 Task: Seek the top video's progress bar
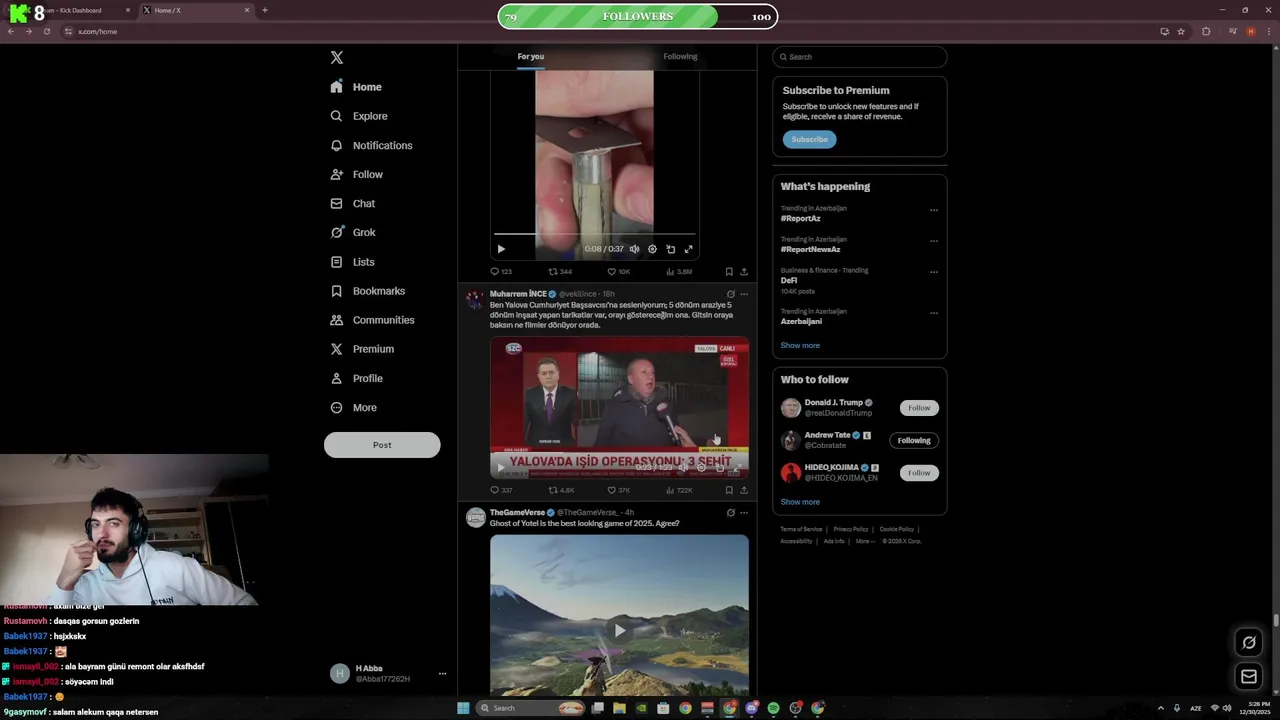[594, 234]
